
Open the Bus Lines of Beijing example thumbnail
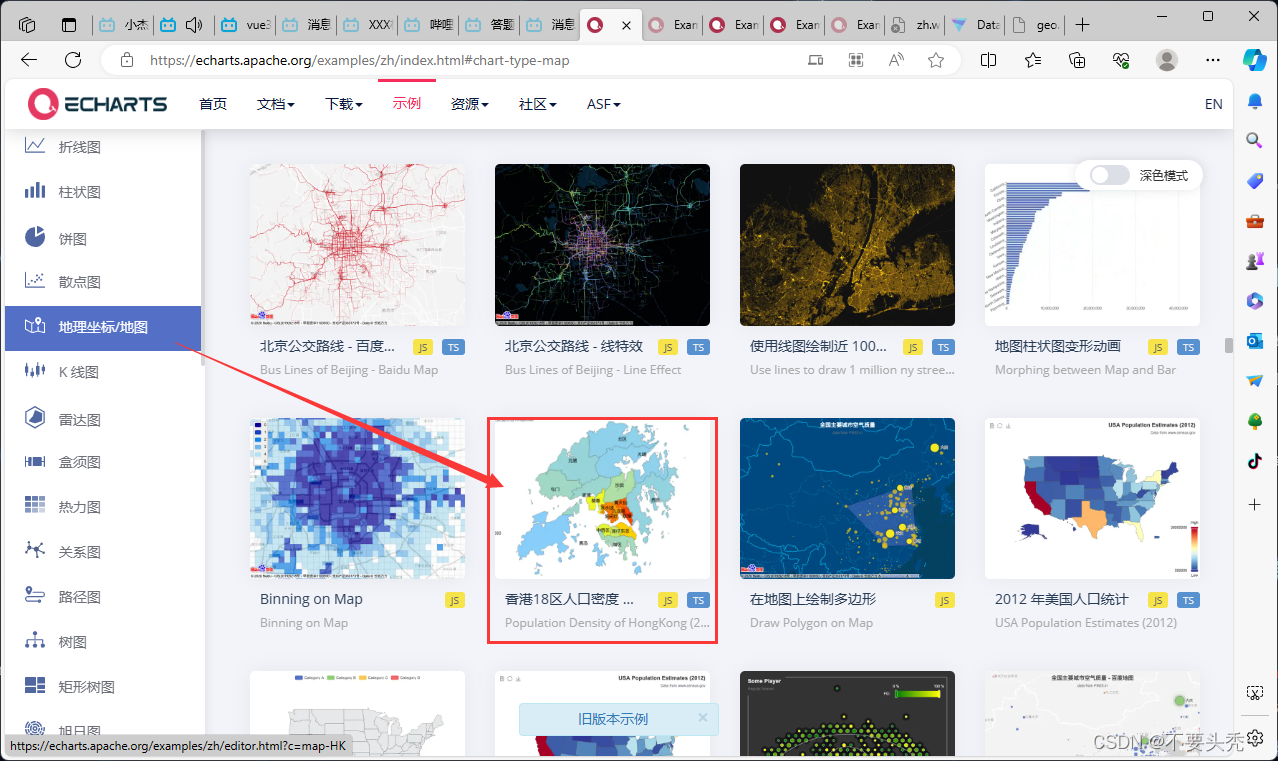(356, 244)
